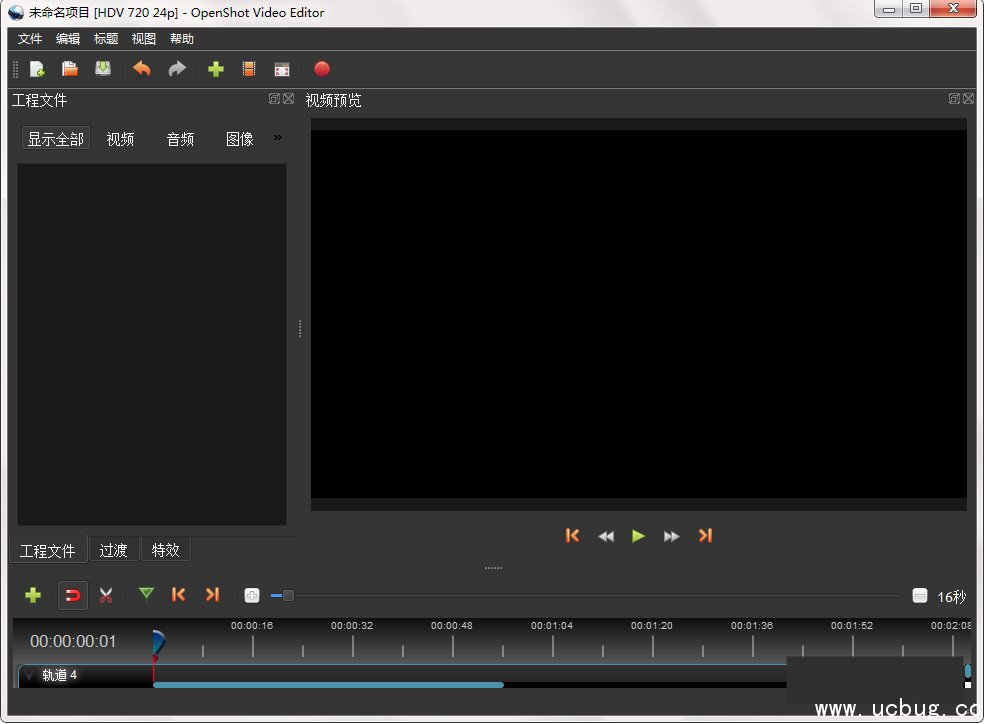Toggle the razor scissors tool
This screenshot has width=985, height=724.
pos(106,596)
